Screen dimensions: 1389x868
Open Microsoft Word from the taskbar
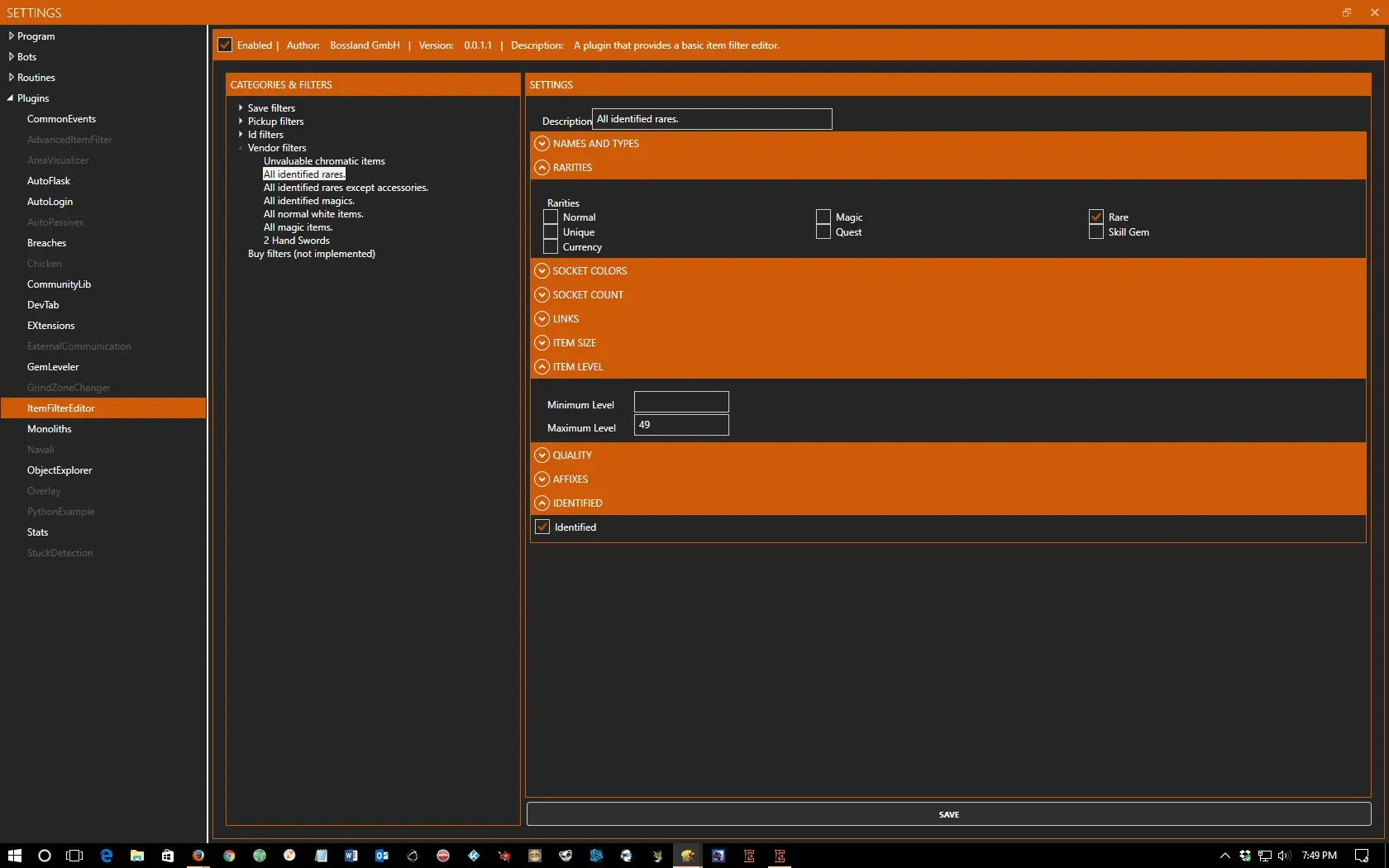[x=351, y=856]
